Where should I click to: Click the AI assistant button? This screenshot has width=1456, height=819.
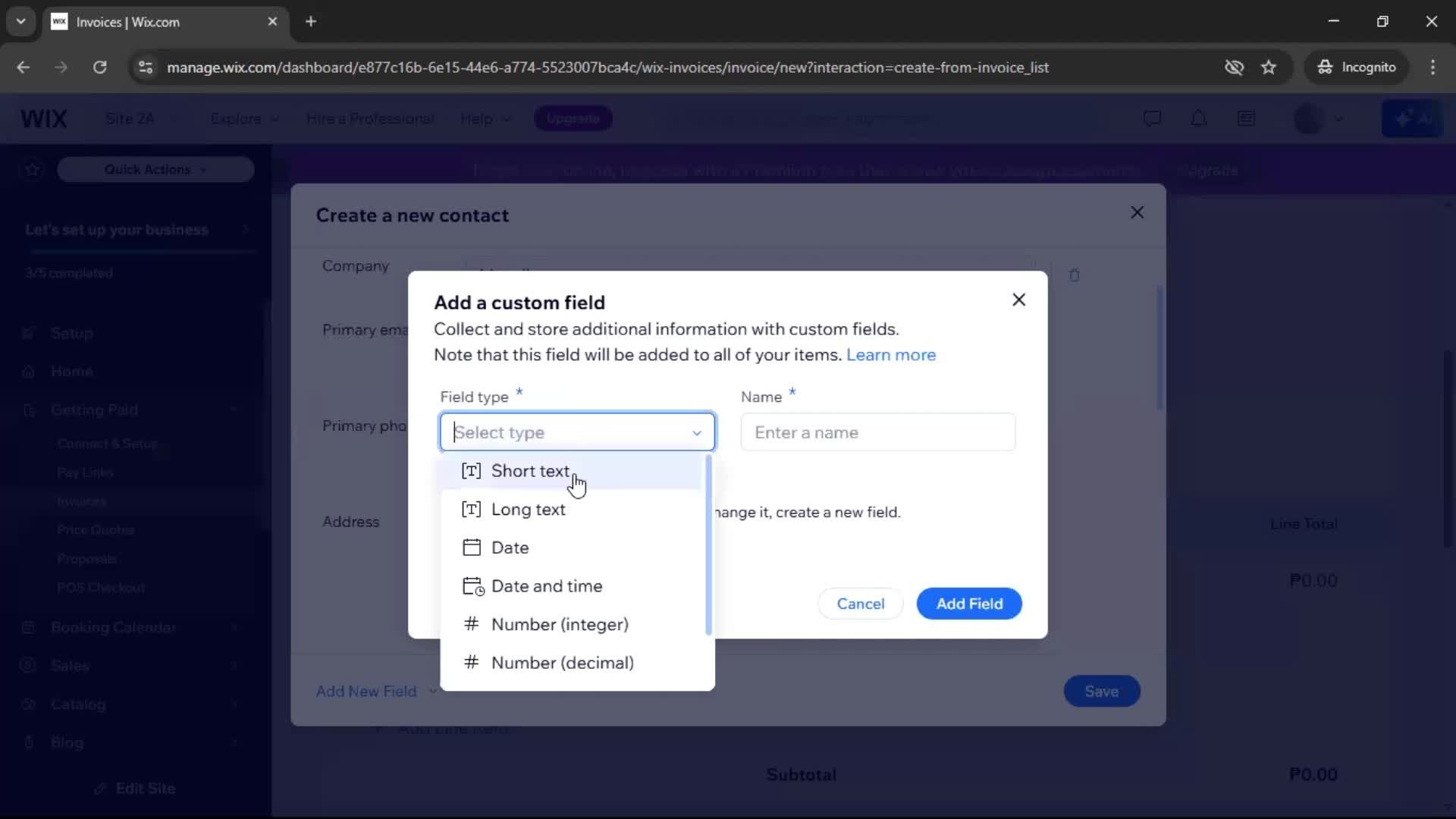[1411, 118]
